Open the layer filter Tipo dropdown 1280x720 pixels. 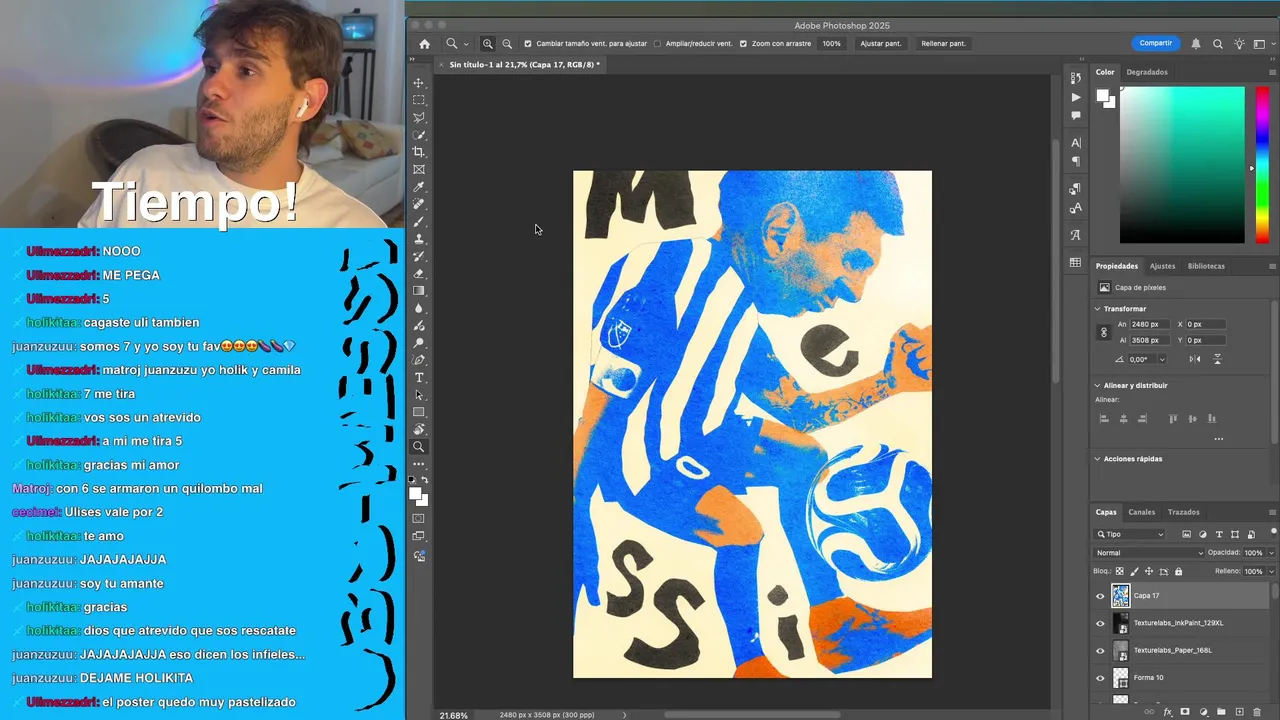tap(1130, 534)
